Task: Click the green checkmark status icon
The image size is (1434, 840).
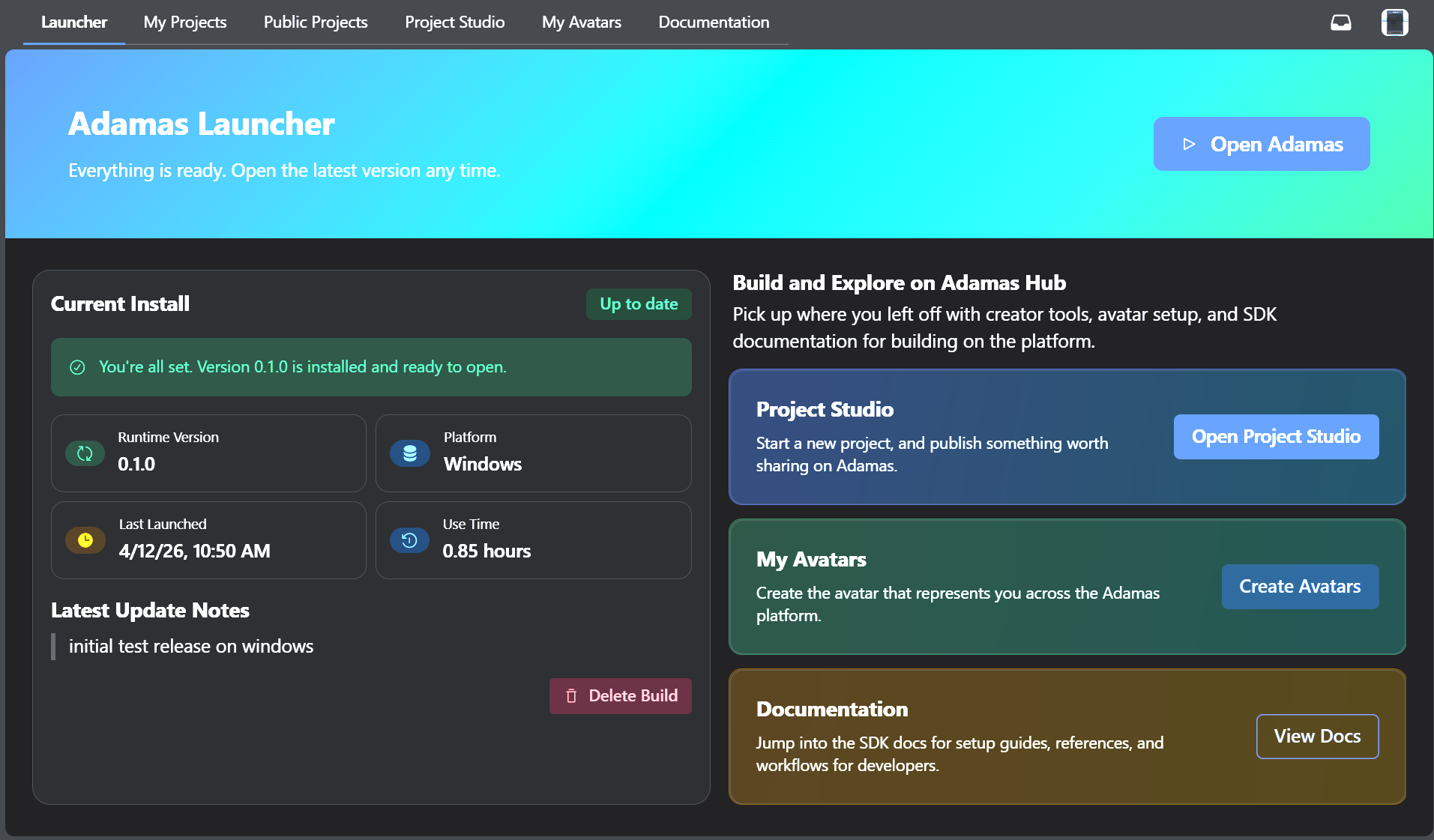Action: tap(77, 367)
